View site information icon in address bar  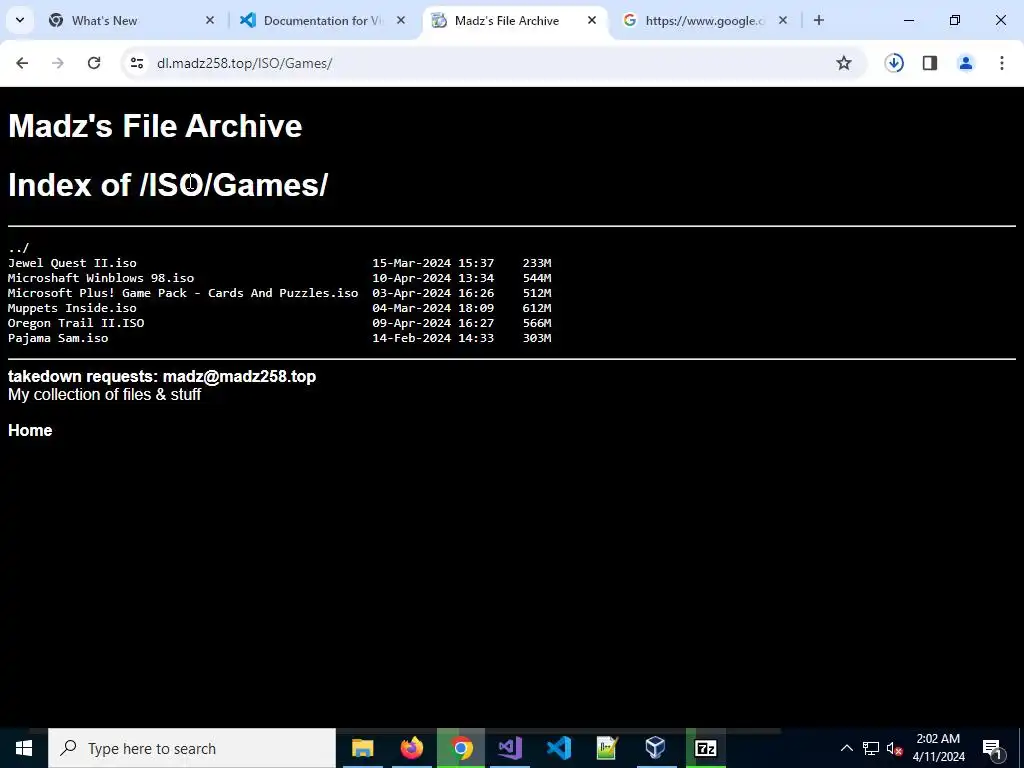point(136,63)
